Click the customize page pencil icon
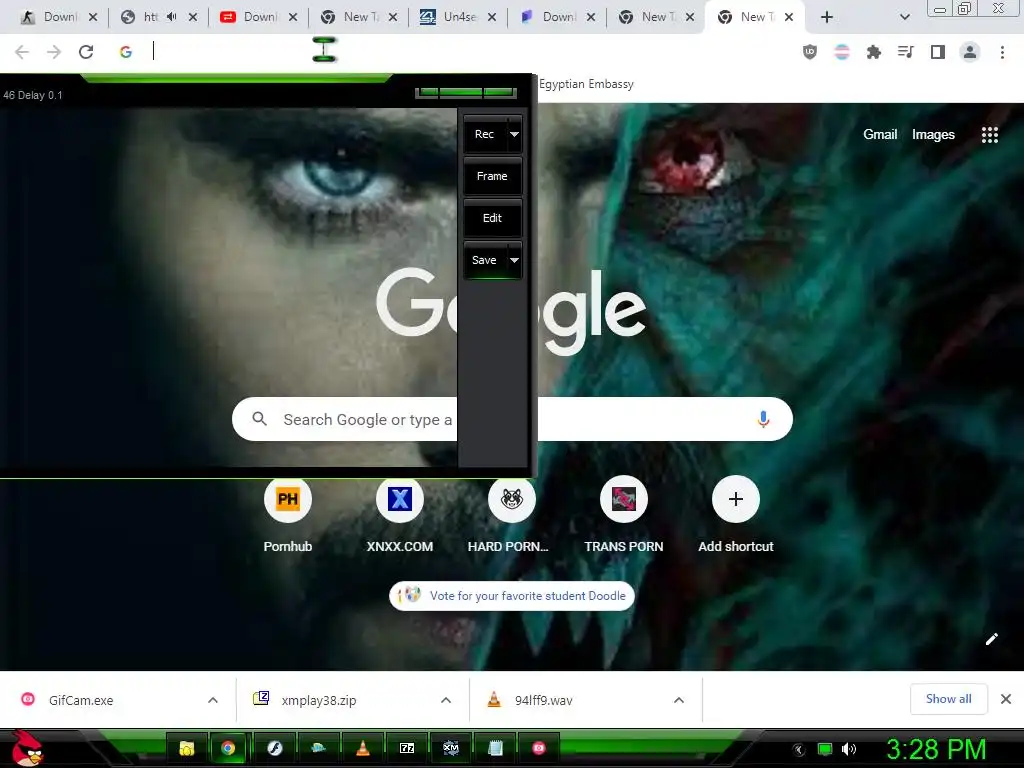This screenshot has width=1024, height=768. coord(991,639)
